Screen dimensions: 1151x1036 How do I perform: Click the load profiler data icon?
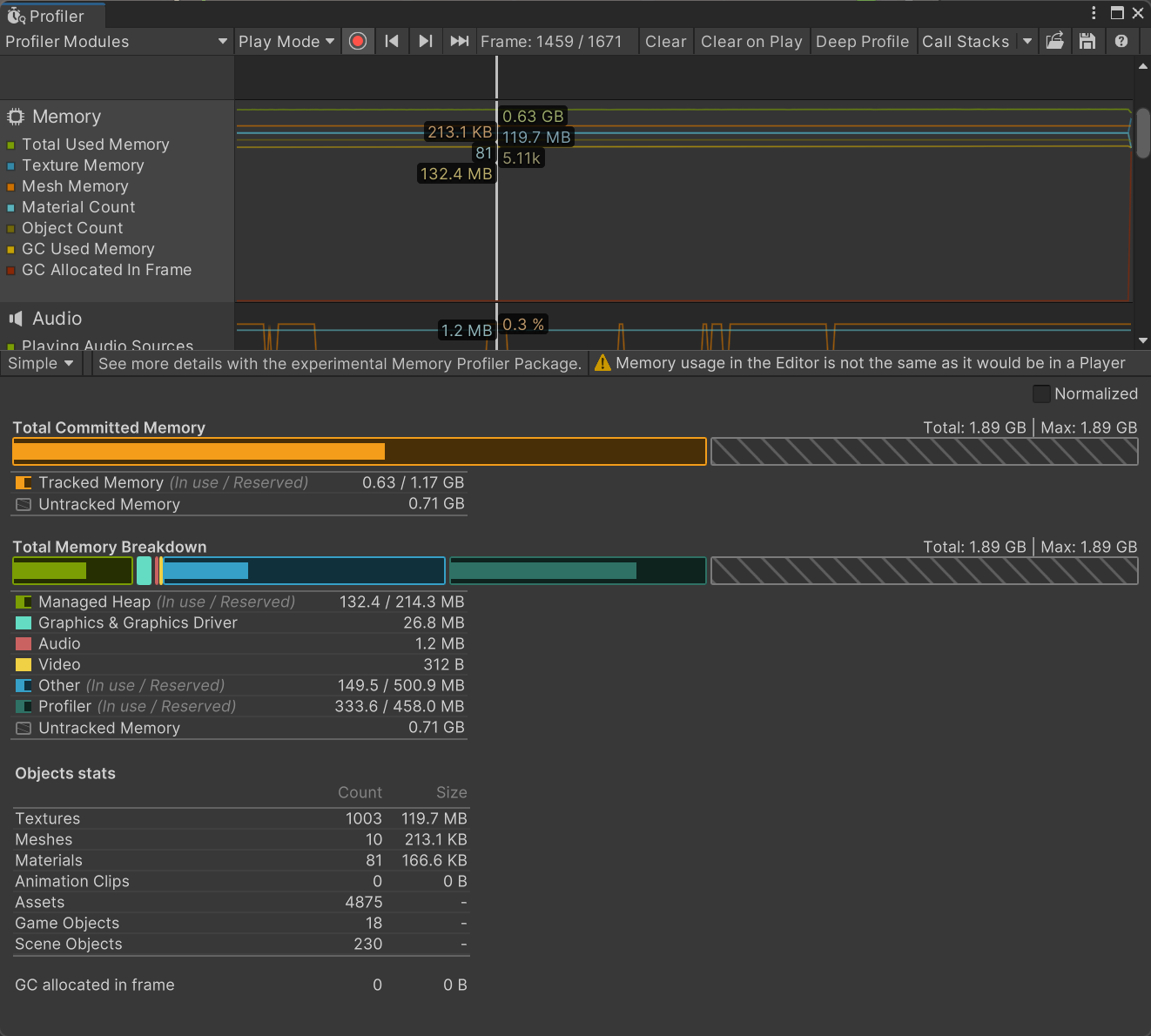[1054, 41]
